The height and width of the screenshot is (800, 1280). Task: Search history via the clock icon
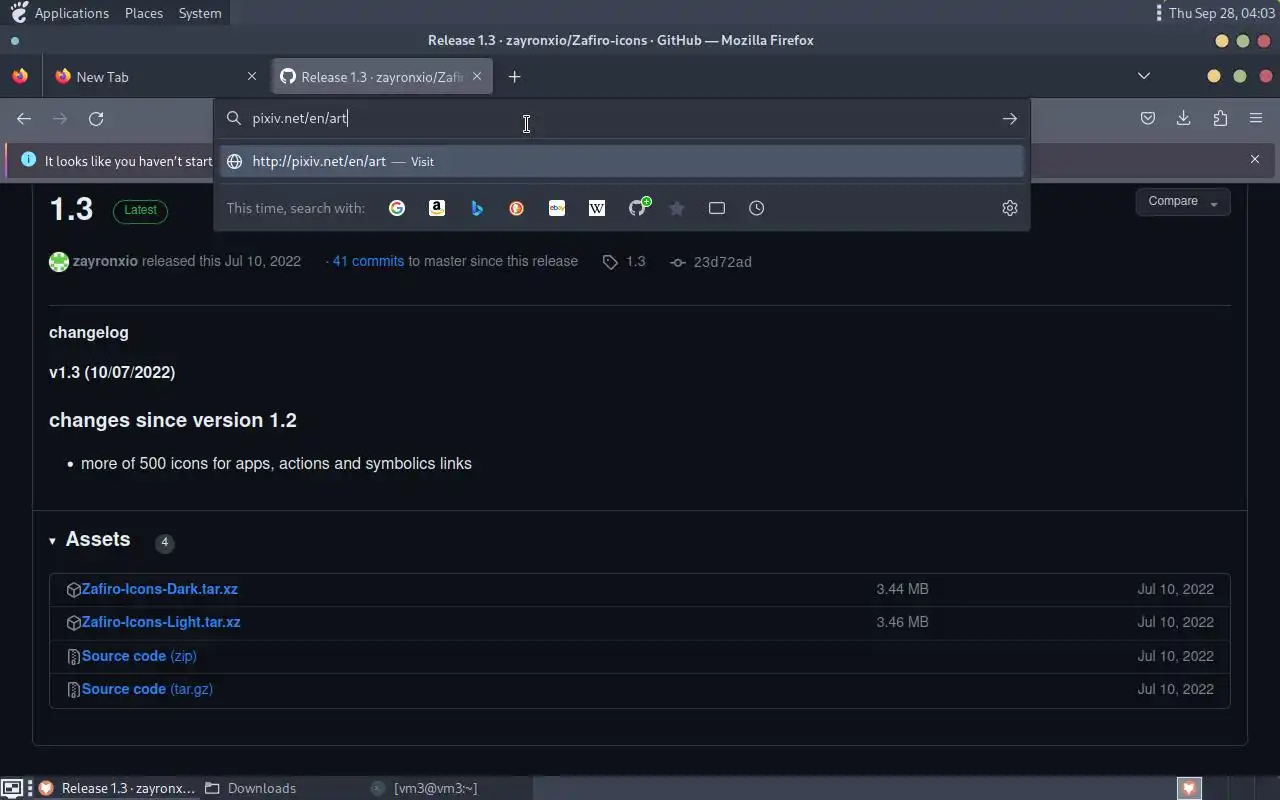coord(757,208)
